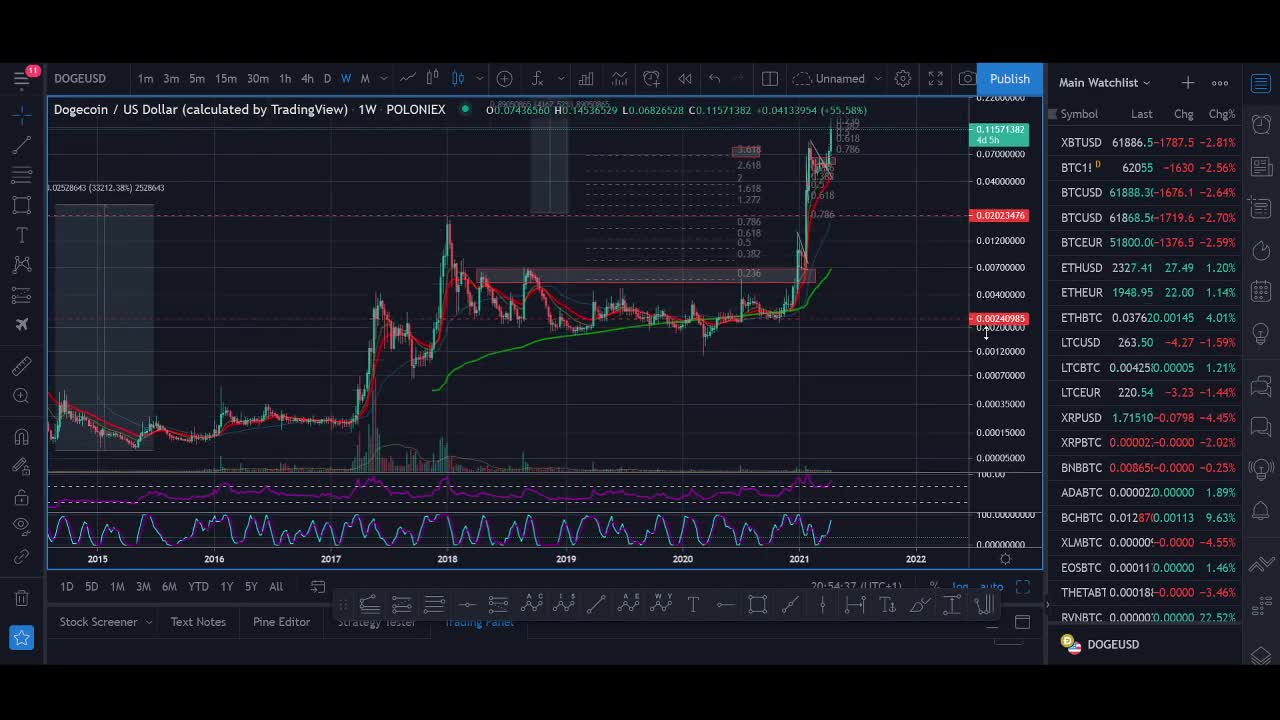Open the calendar panel icon
This screenshot has width=1280, height=720.
1260,291
